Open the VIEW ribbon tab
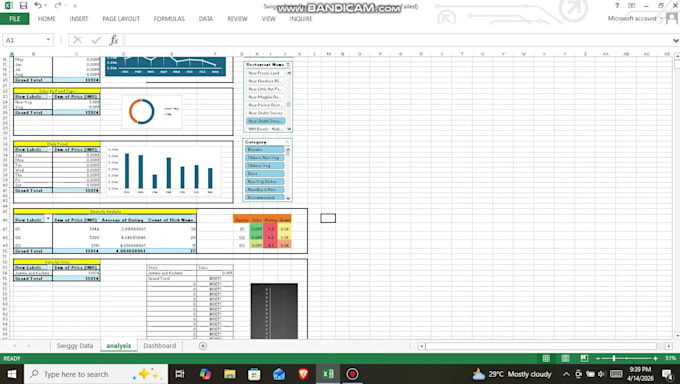The image size is (680, 384). [268, 19]
